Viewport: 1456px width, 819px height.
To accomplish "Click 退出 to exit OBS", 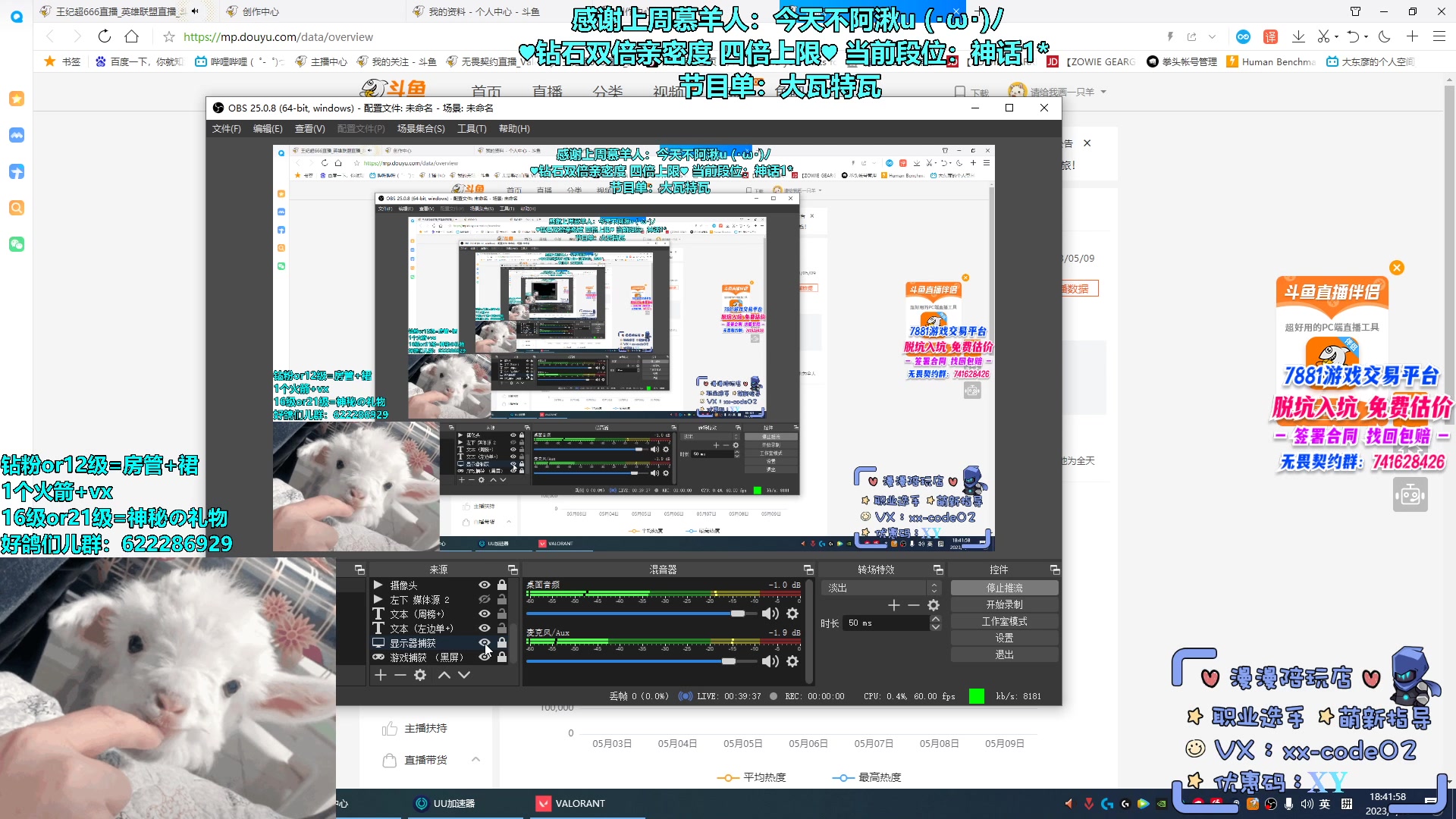I will (1004, 654).
